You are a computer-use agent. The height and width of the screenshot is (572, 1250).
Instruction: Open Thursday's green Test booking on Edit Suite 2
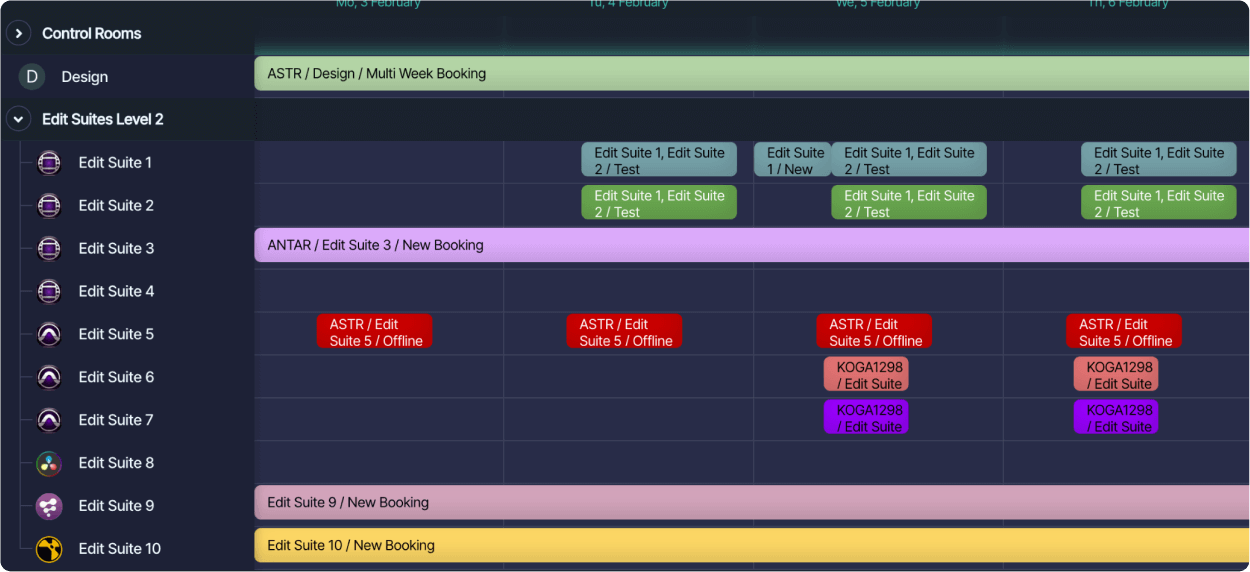(x=1159, y=203)
